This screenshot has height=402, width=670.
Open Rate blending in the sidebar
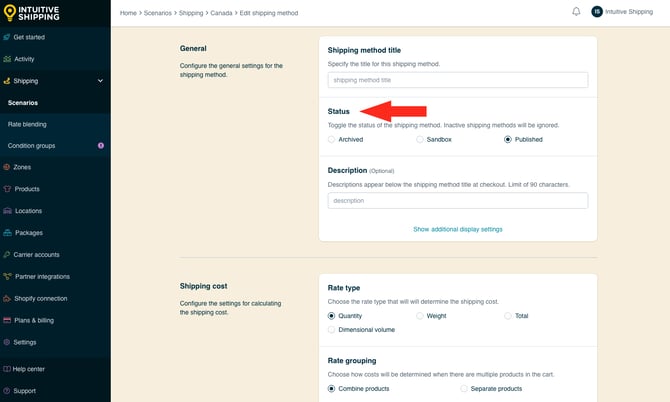[x=27, y=124]
